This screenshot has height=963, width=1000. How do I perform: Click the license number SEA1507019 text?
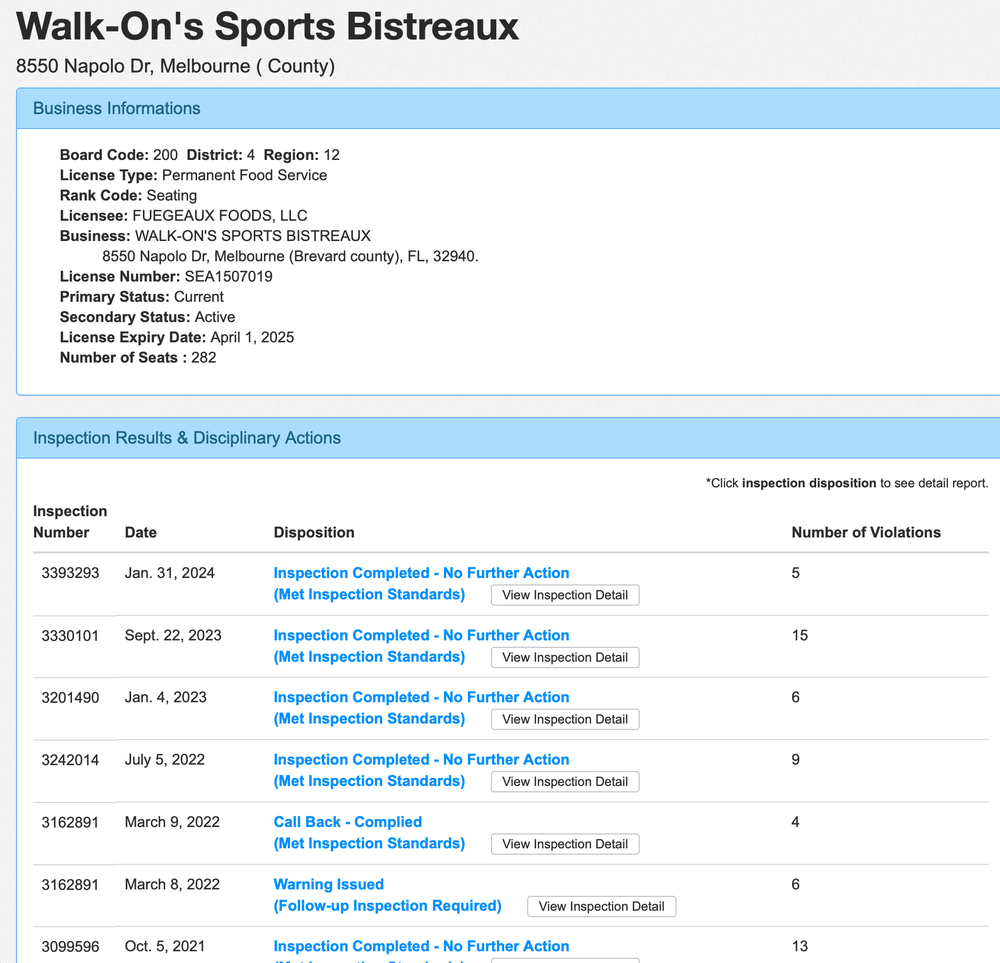point(228,276)
